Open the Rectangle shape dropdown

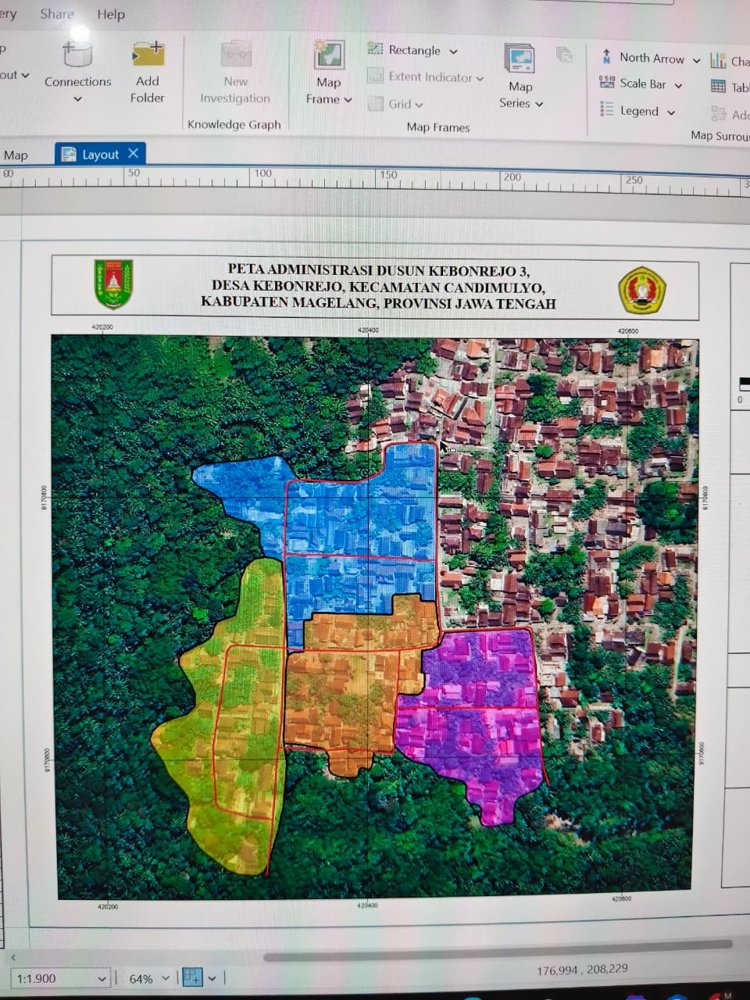pos(453,51)
